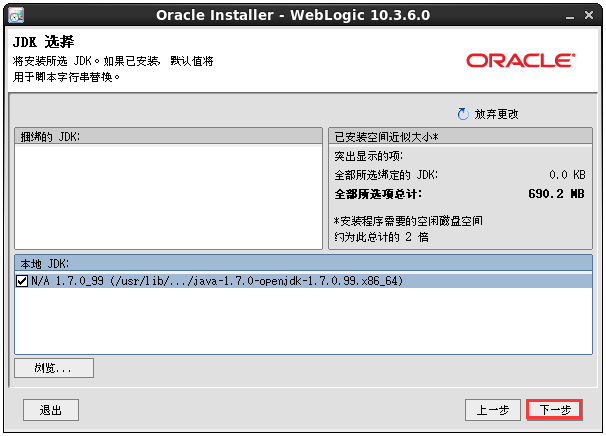Viewport: 606px width, 436px height.
Task: Click the Oracle logo
Action: [x=521, y=61]
